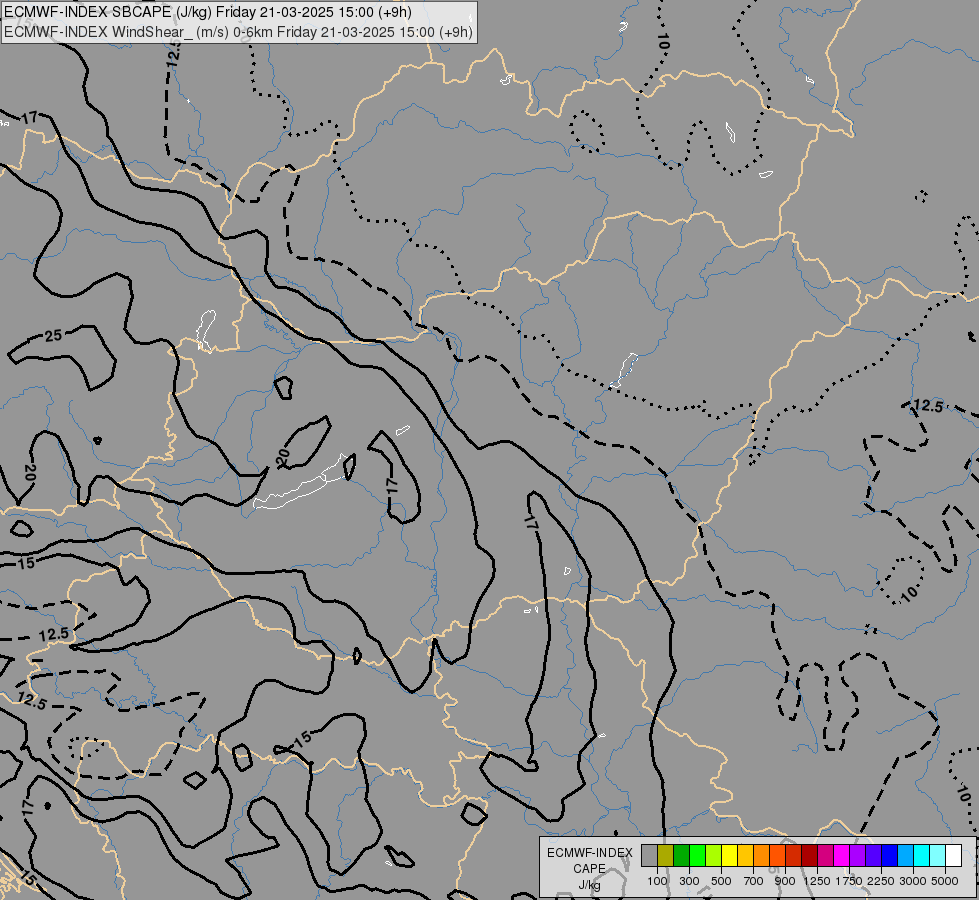Click the '1750' legend scale value
The height and width of the screenshot is (900, 979).
[849, 881]
